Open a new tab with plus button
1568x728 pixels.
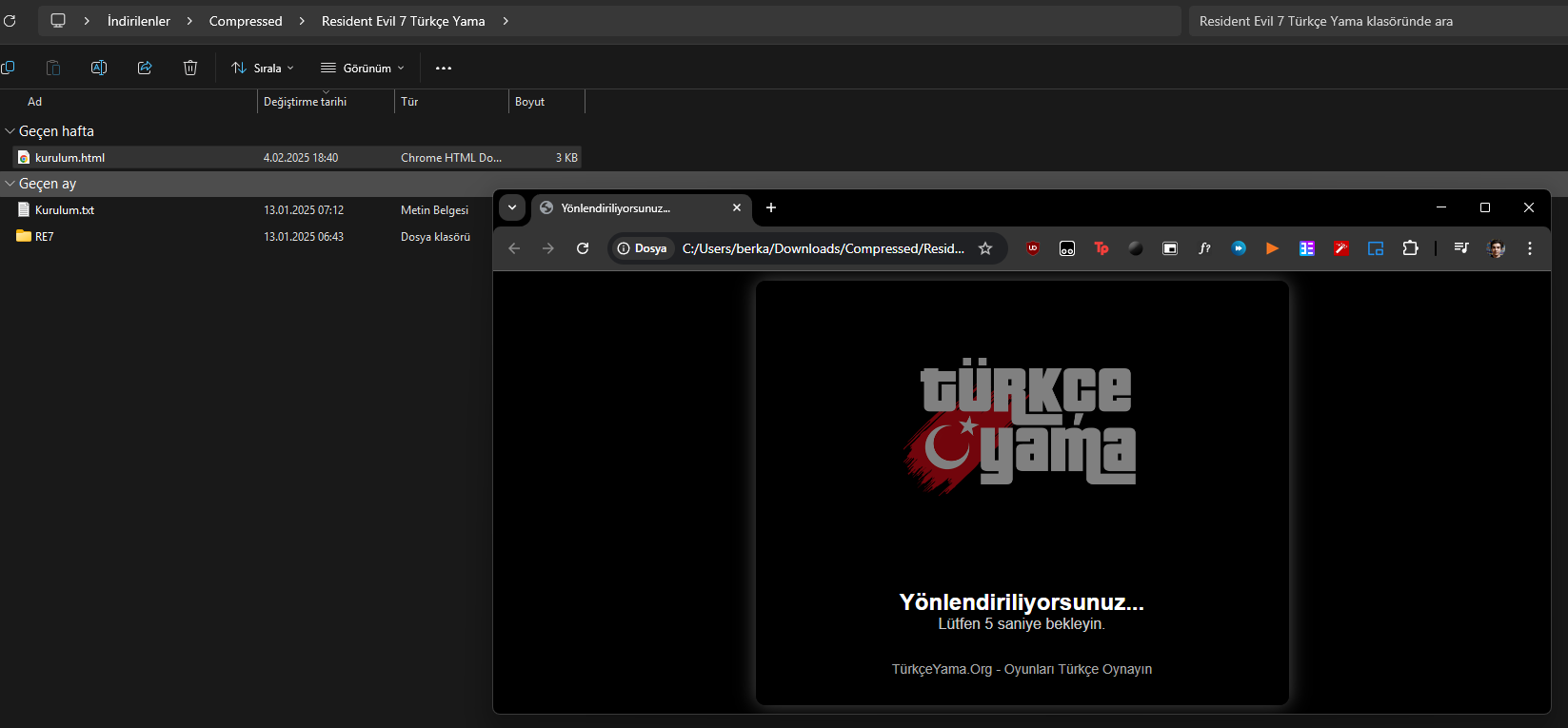(x=771, y=207)
